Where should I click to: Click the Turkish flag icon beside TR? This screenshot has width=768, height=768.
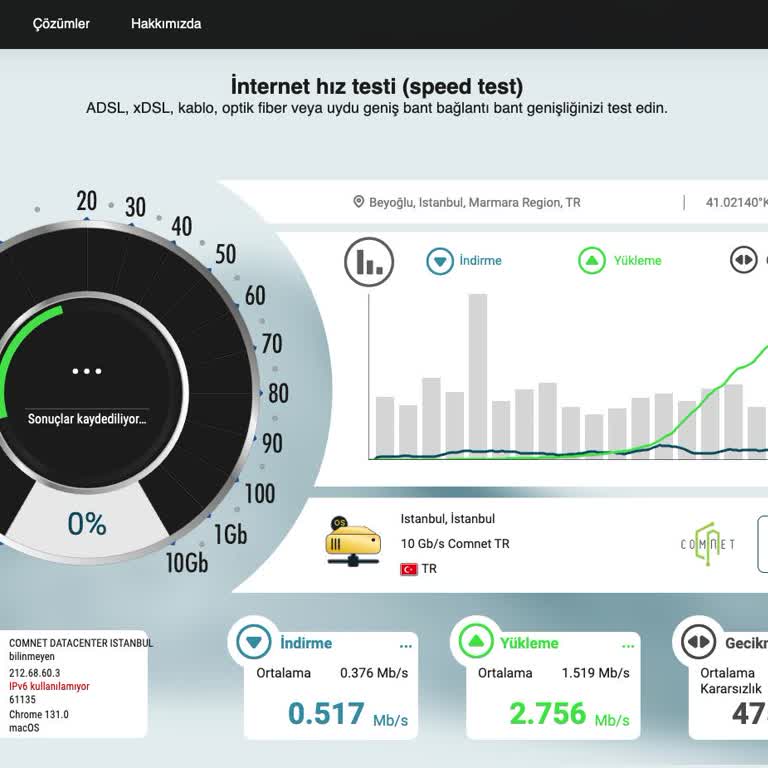pos(408,569)
